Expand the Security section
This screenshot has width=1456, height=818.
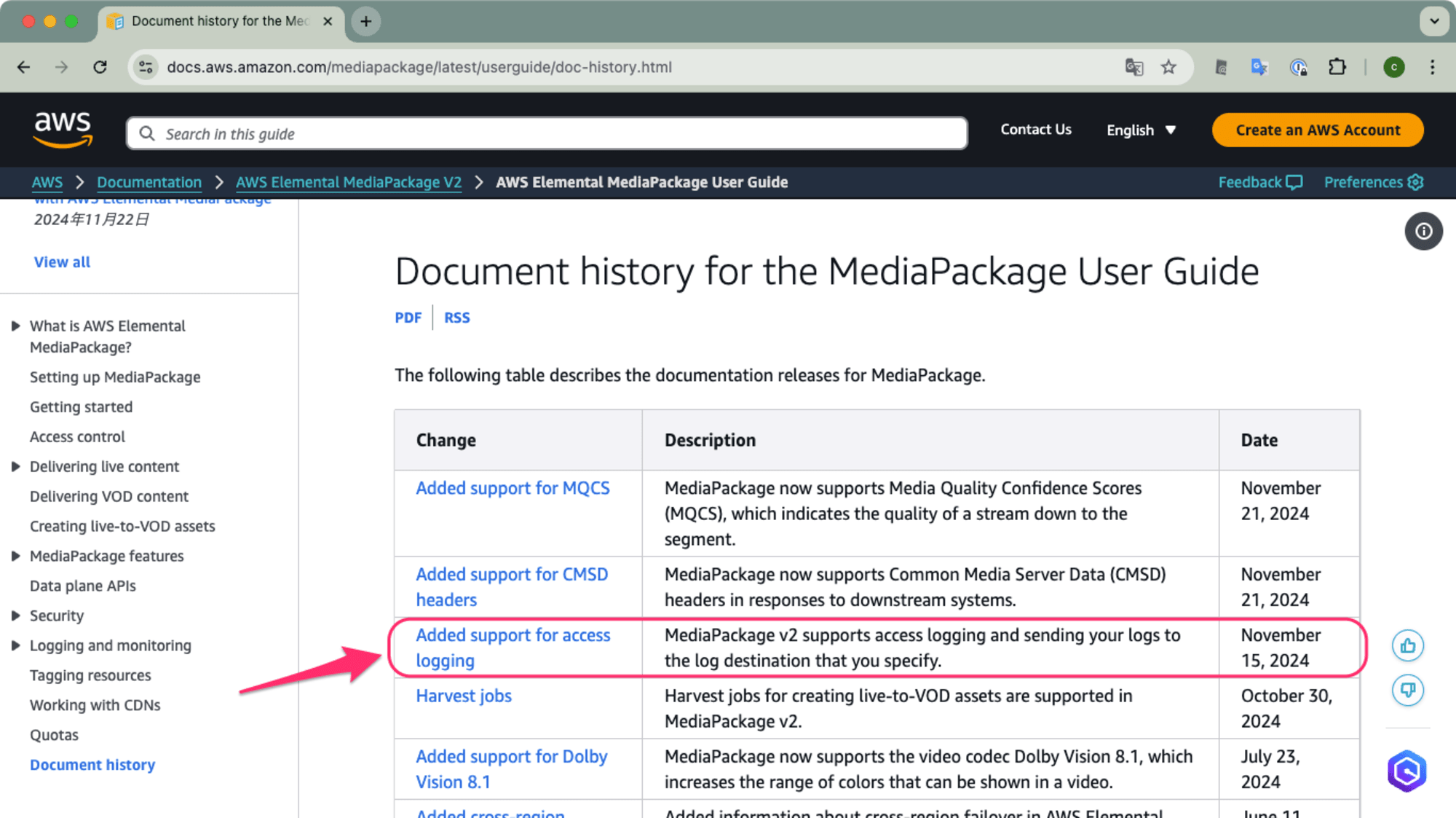[15, 616]
